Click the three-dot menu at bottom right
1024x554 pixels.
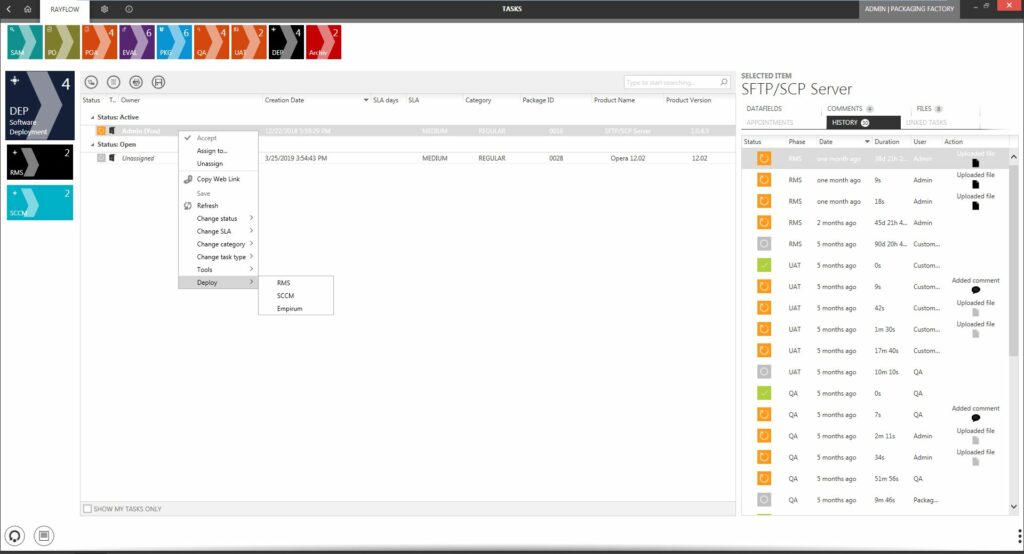(x=1019, y=536)
